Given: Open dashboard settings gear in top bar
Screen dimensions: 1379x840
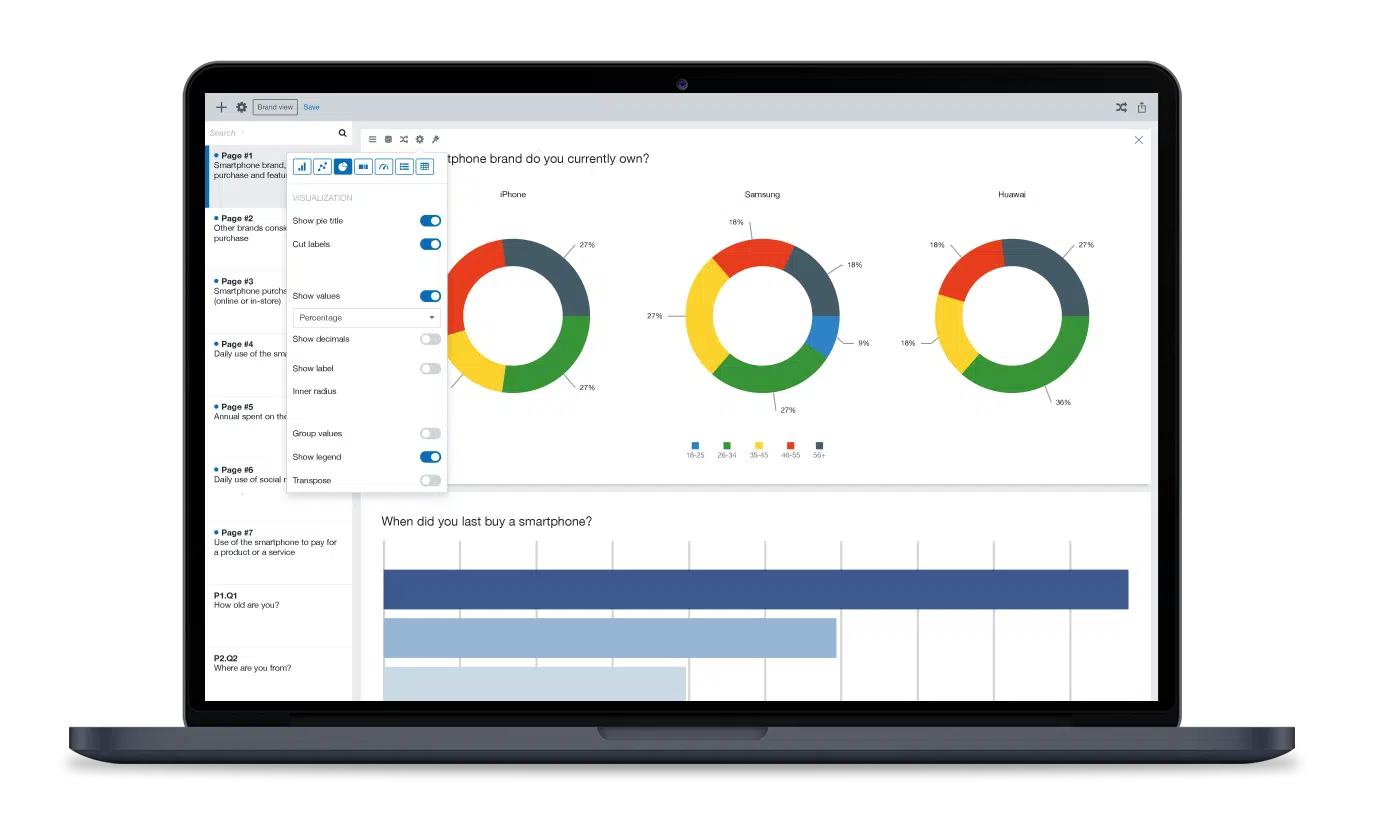Looking at the screenshot, I should (x=241, y=107).
